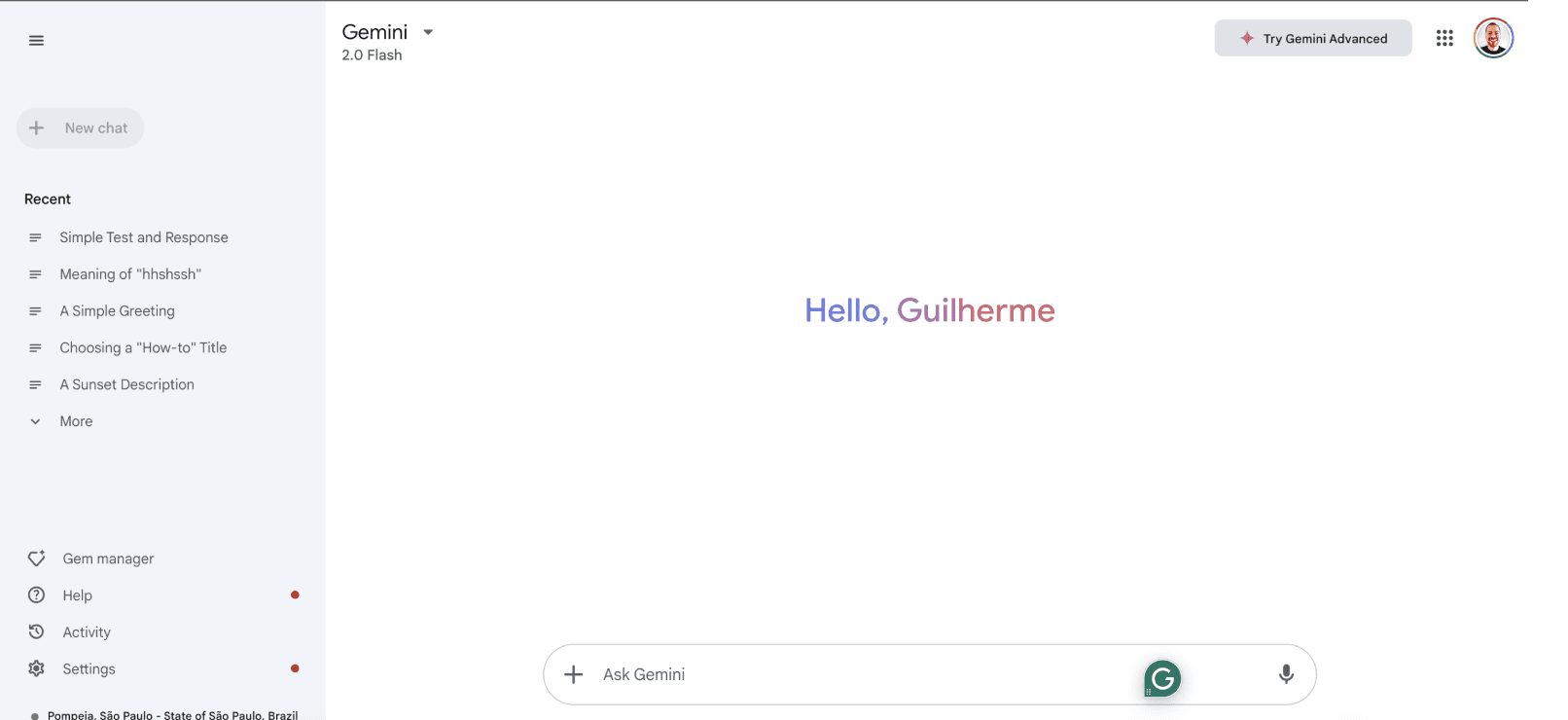Open the Activity menu item
1568x720 pixels.
tap(87, 632)
